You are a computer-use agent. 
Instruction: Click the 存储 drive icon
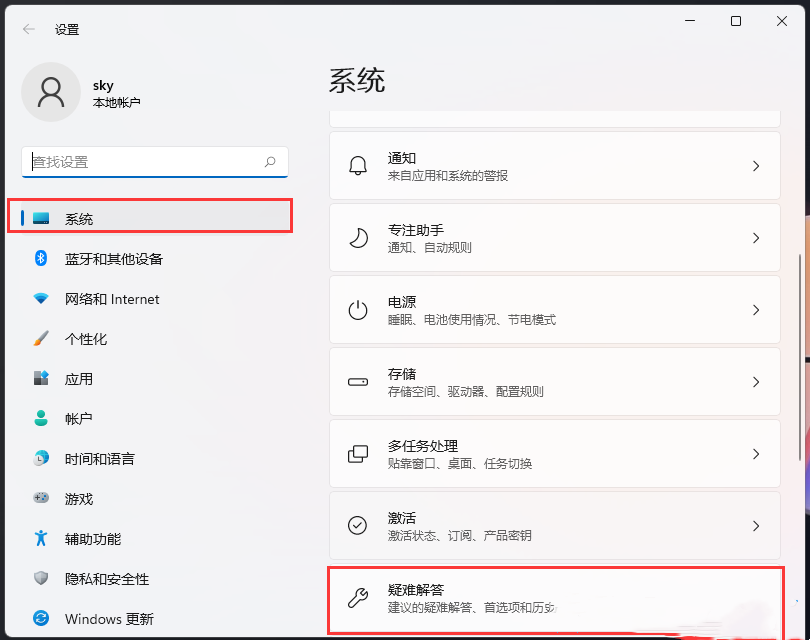coord(357,381)
